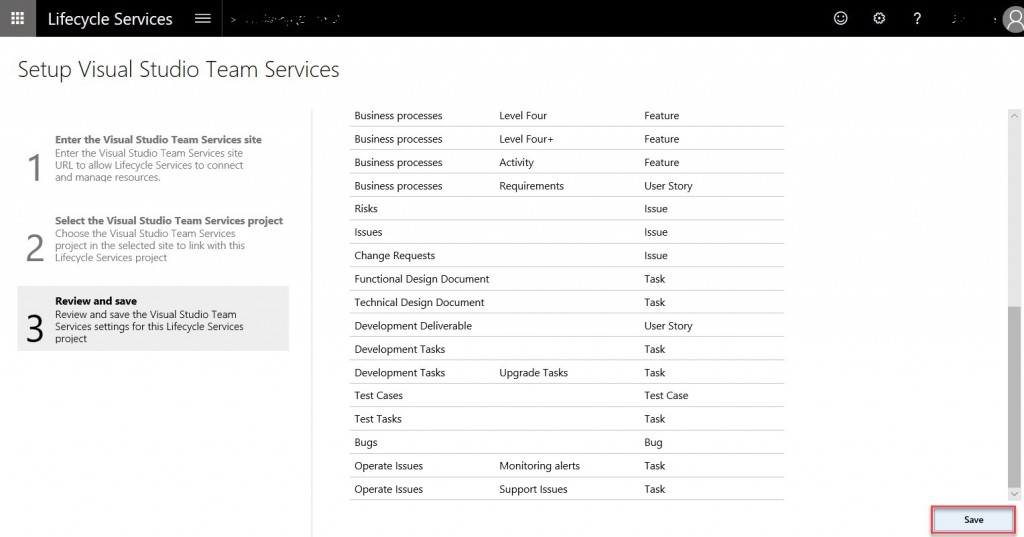Open the app launcher waffle icon

[x=18, y=18]
